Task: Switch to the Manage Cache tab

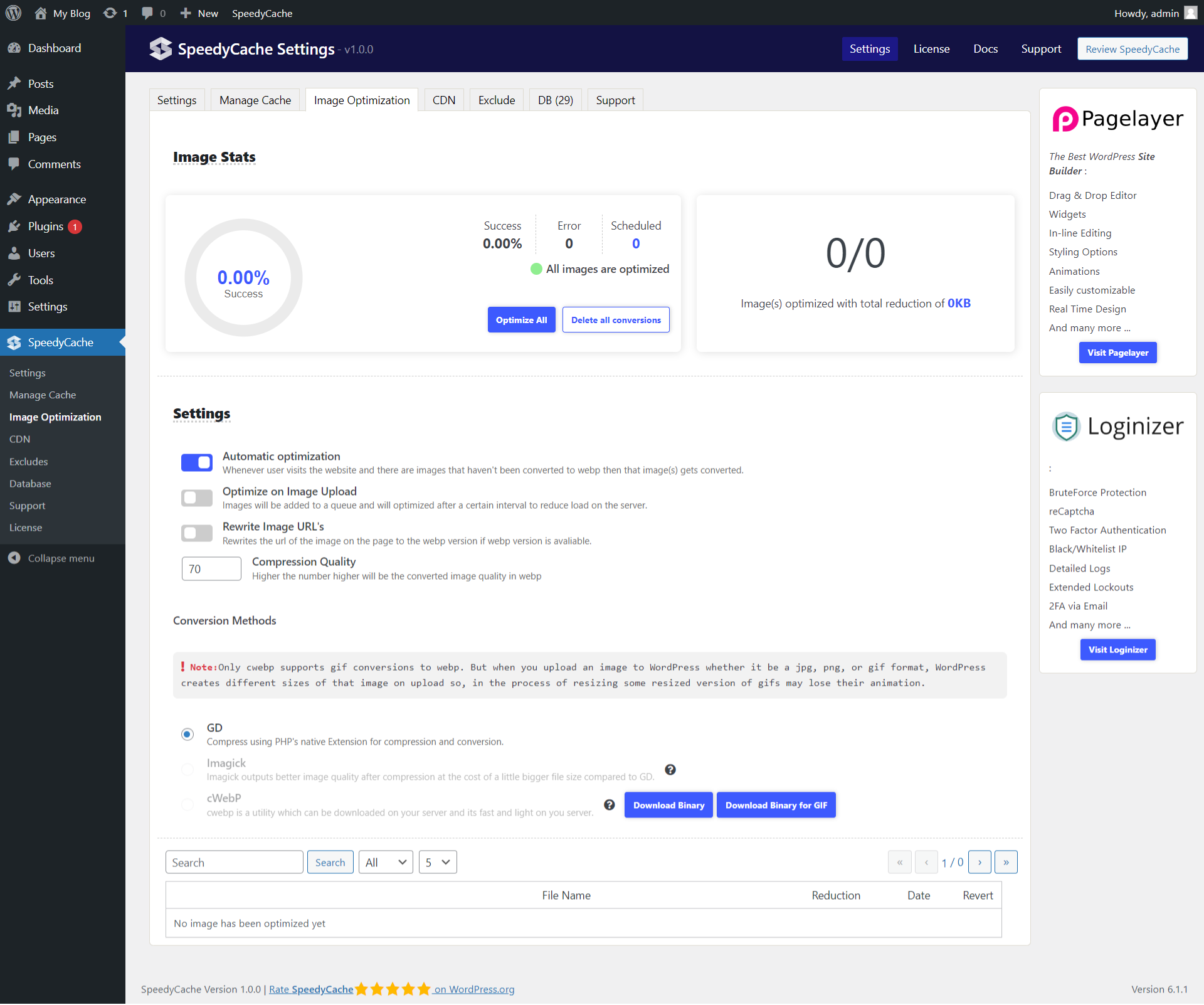Action: tap(255, 99)
